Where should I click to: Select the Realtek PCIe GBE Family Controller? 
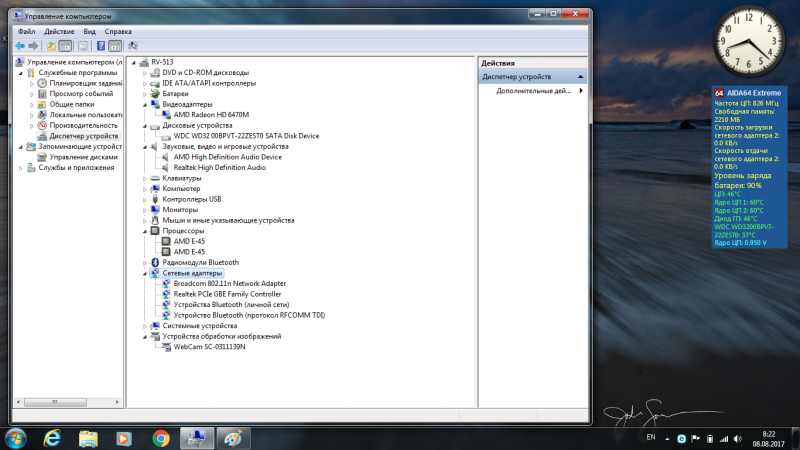click(x=227, y=294)
